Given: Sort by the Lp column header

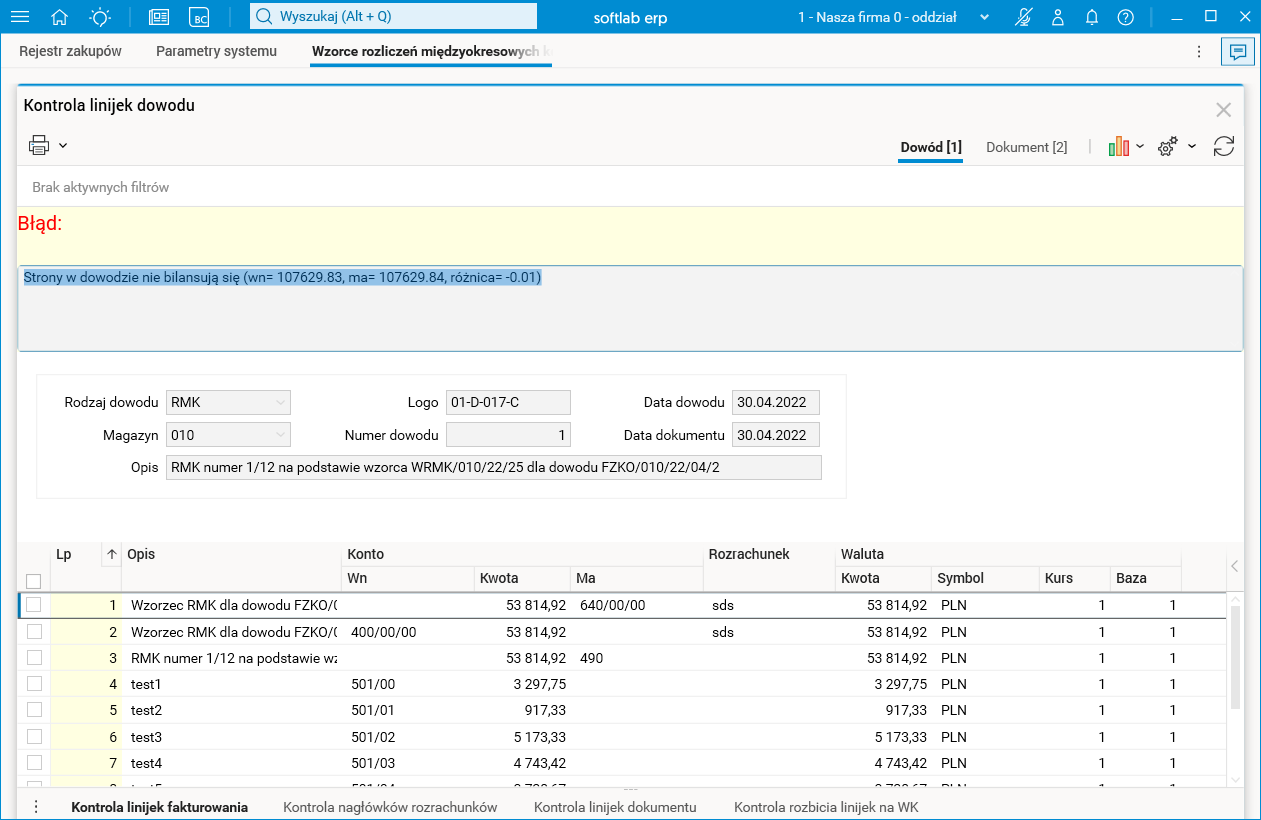Looking at the screenshot, I should (64, 554).
